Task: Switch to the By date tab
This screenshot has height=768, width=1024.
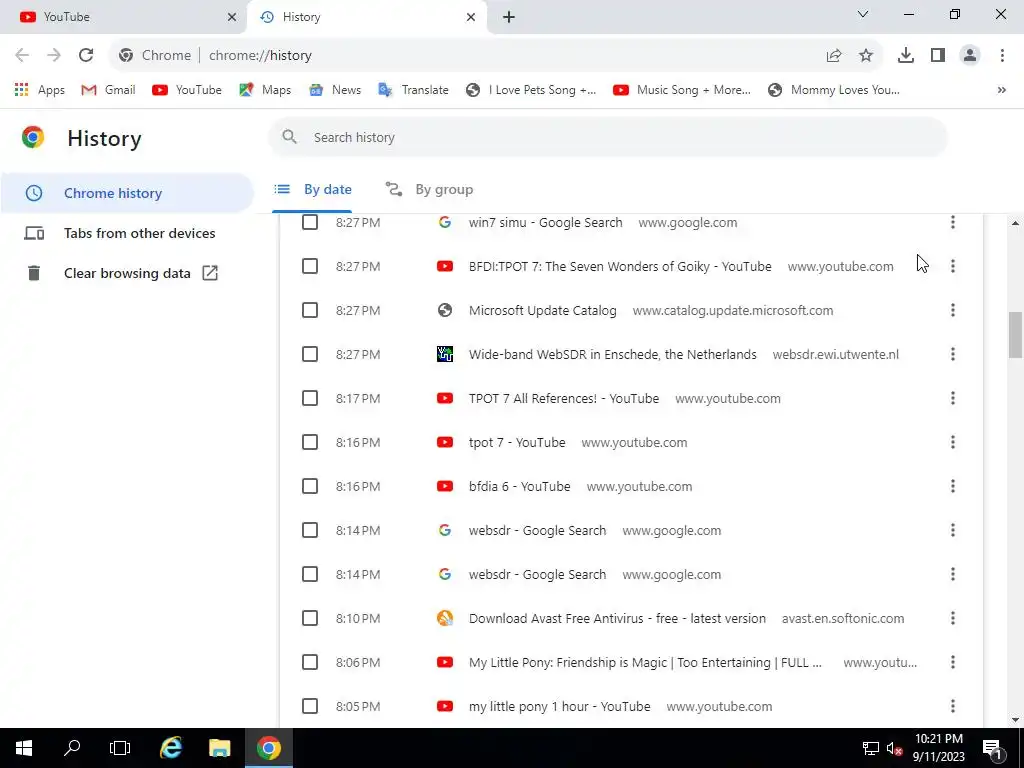Action: click(312, 189)
